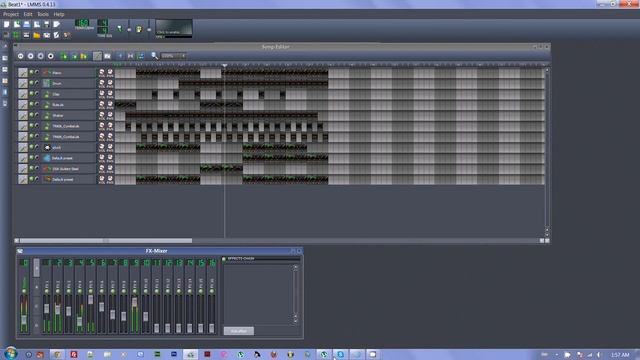
Task: Show or hide project notes
Action: click(57, 35)
